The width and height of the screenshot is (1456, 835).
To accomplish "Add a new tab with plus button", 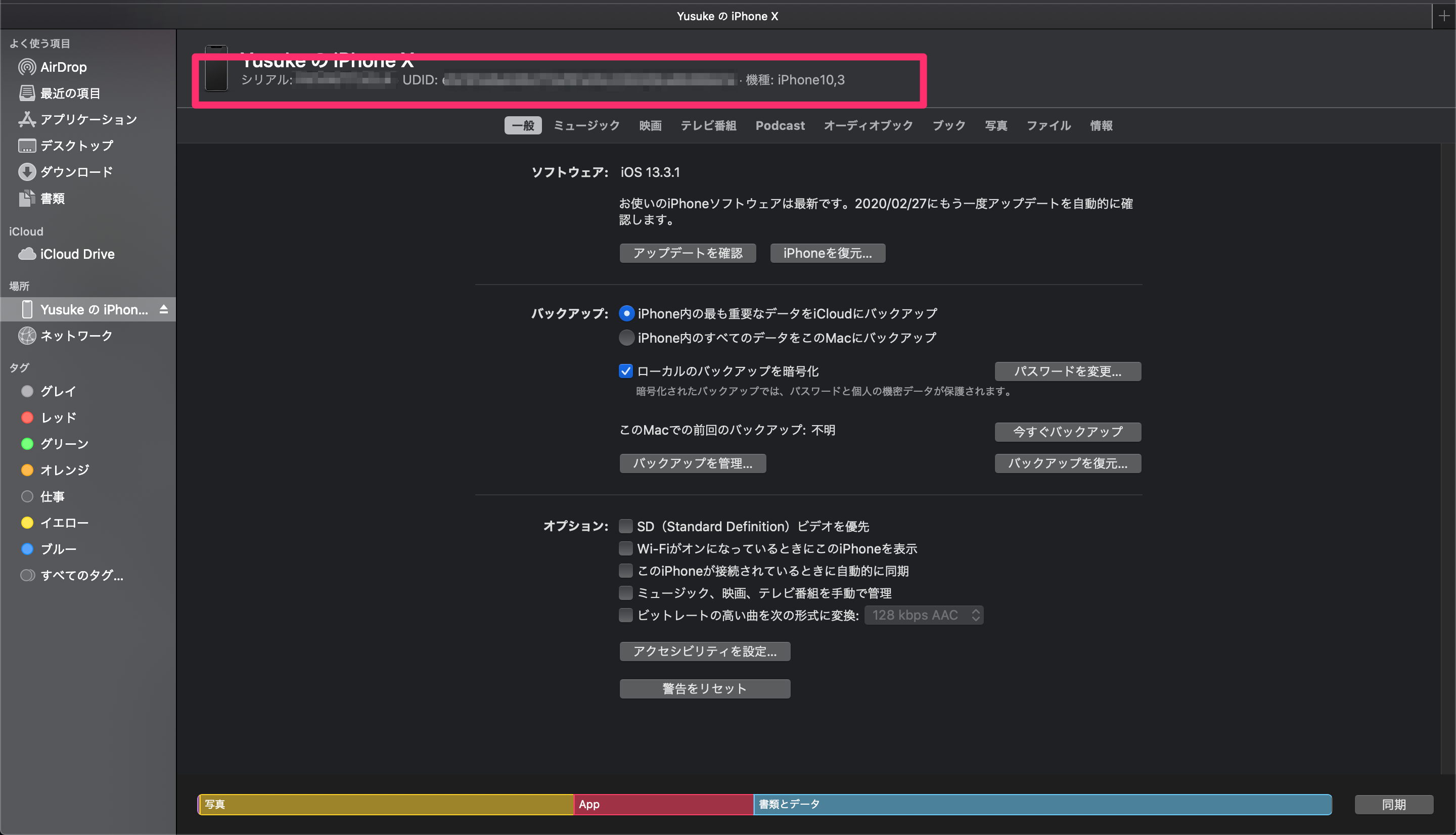I will coord(1444,16).
